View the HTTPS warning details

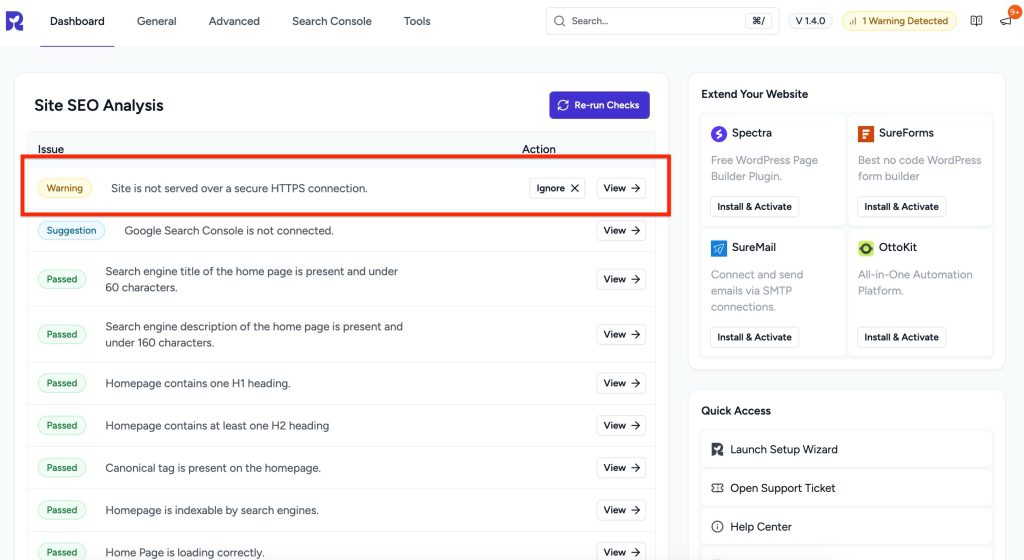tap(621, 188)
